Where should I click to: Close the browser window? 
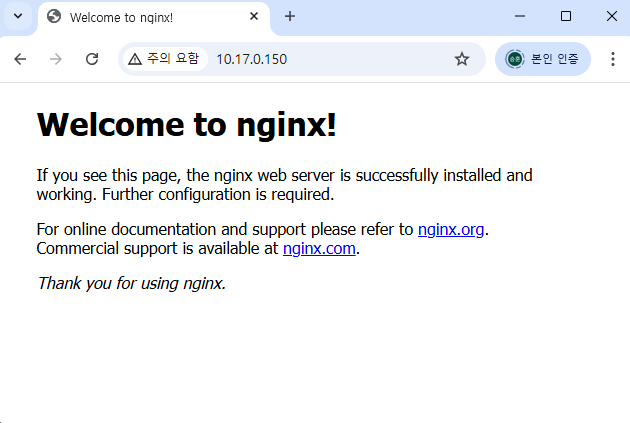[x=612, y=16]
